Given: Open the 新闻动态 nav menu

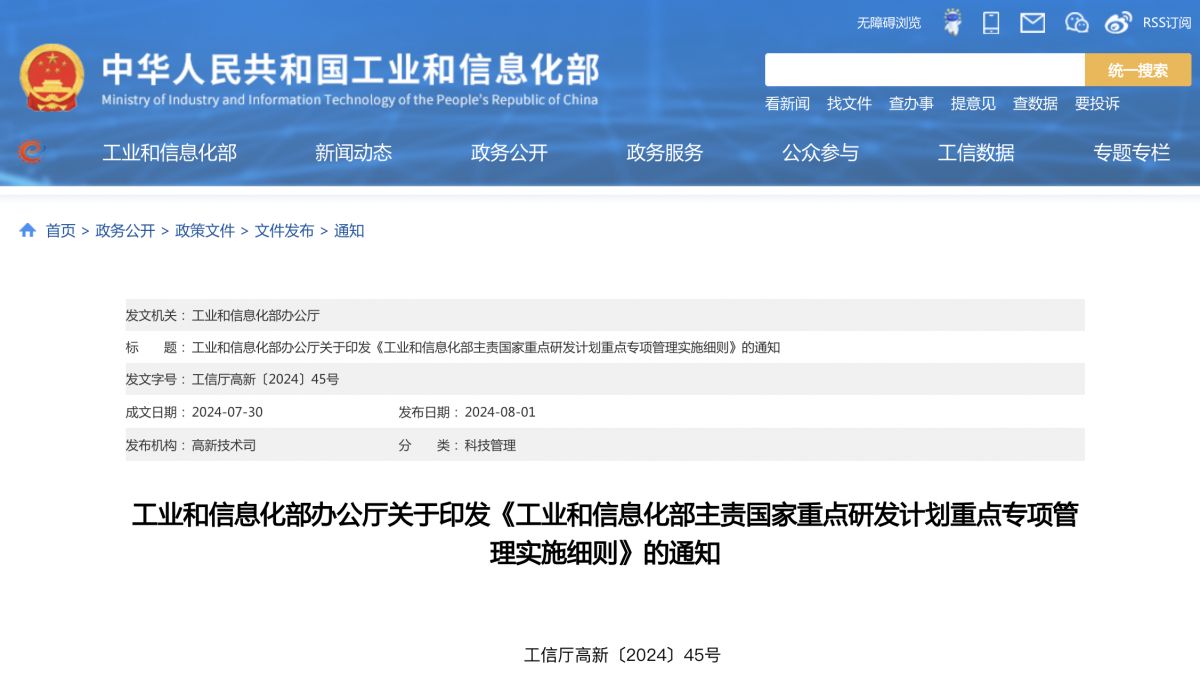Looking at the screenshot, I should tap(353, 152).
